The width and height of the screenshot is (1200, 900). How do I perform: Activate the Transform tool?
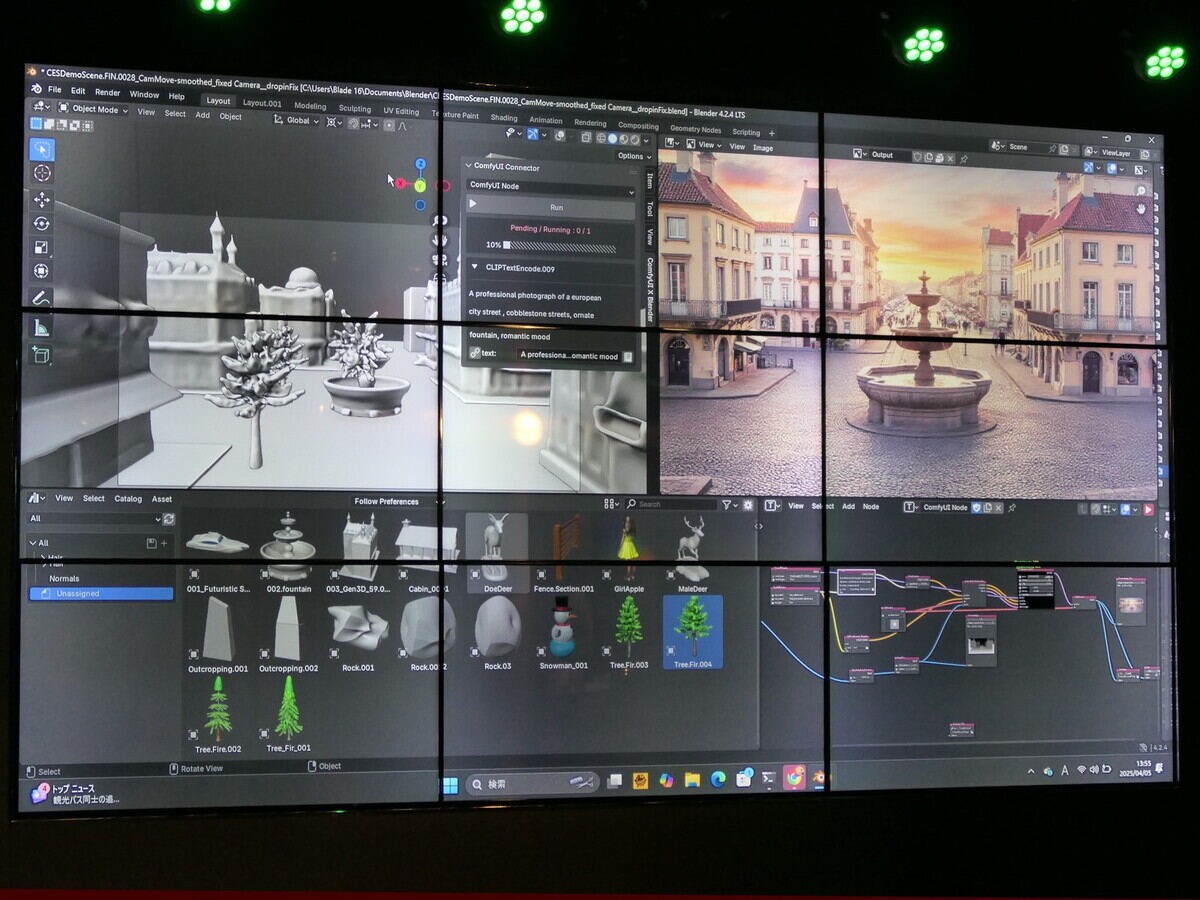coord(42,271)
